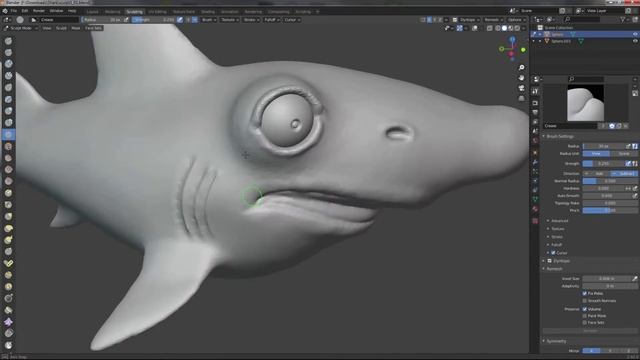The height and width of the screenshot is (360, 640).
Task: Toggle camera view icon in viewport
Action: (x=521, y=88)
